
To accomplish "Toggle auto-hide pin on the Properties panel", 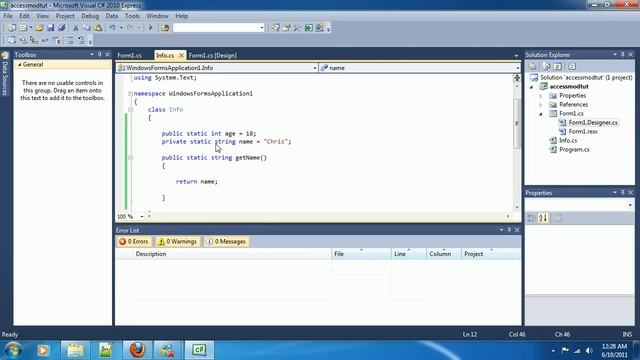I will pos(622,192).
